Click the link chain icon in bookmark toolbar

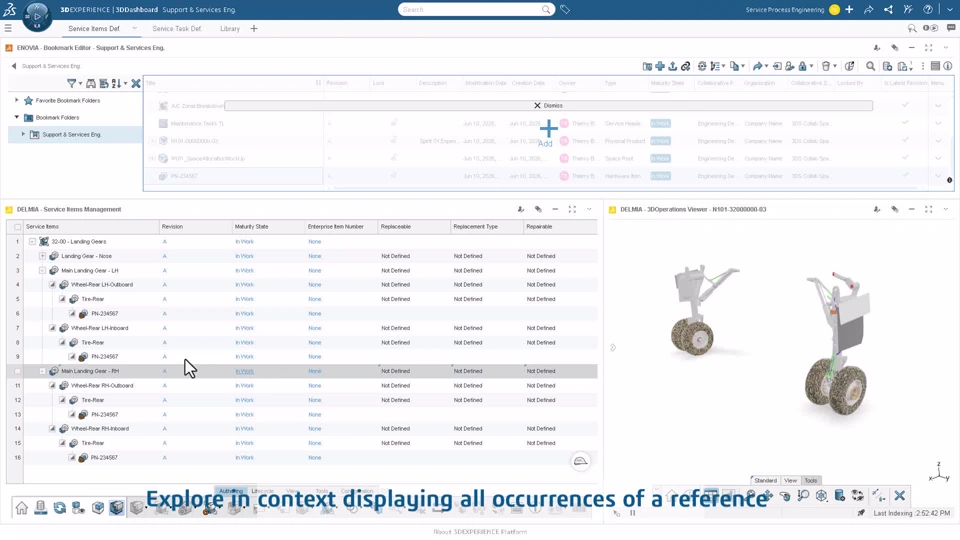click(686, 66)
